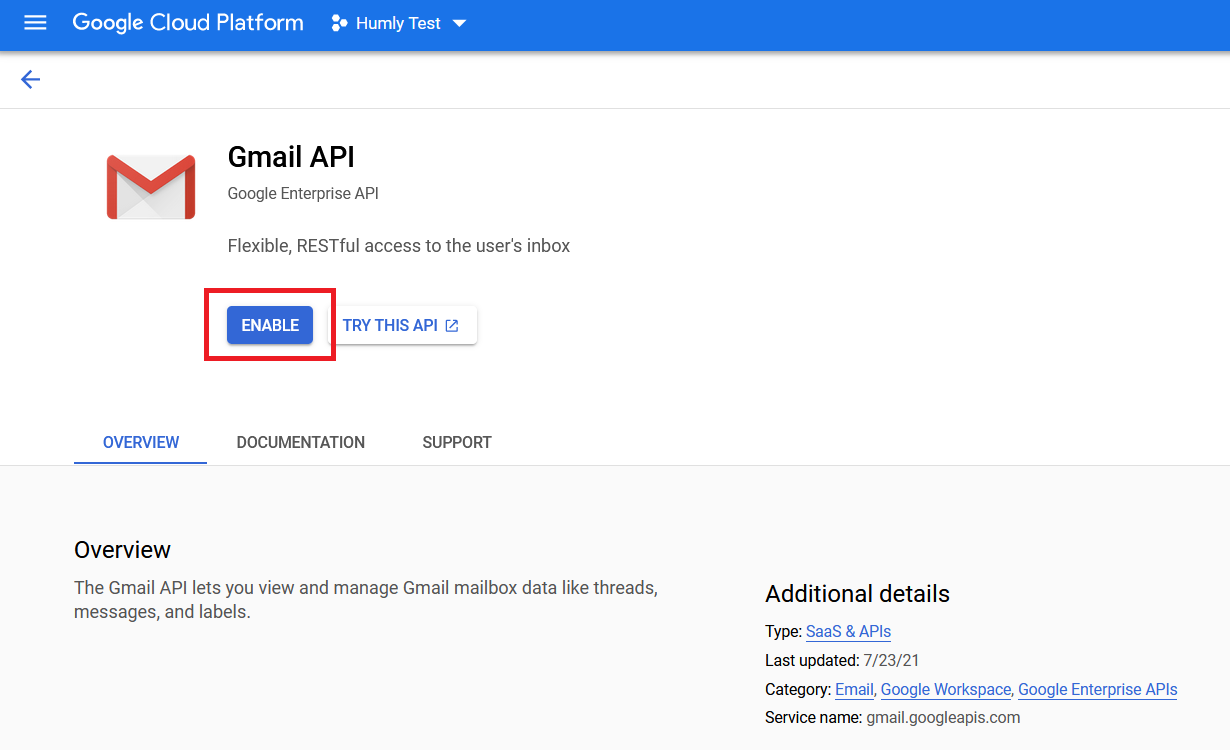This screenshot has width=1230, height=753.
Task: Switch to the DOCUMENTATION tab
Action: tap(300, 442)
